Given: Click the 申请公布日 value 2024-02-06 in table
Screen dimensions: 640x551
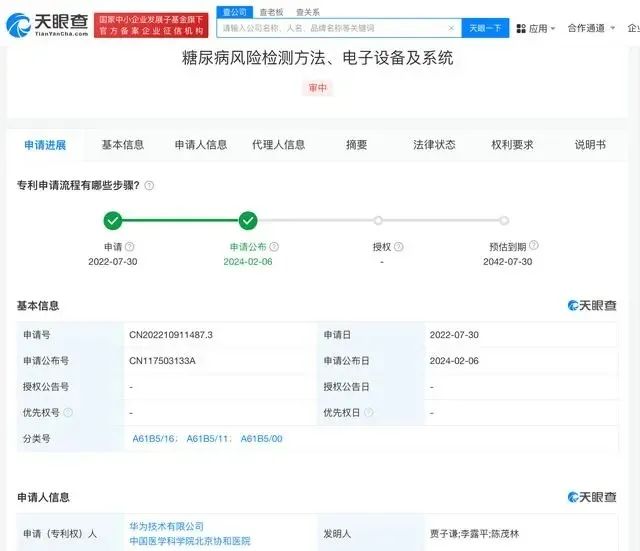Looking at the screenshot, I should (x=454, y=361).
